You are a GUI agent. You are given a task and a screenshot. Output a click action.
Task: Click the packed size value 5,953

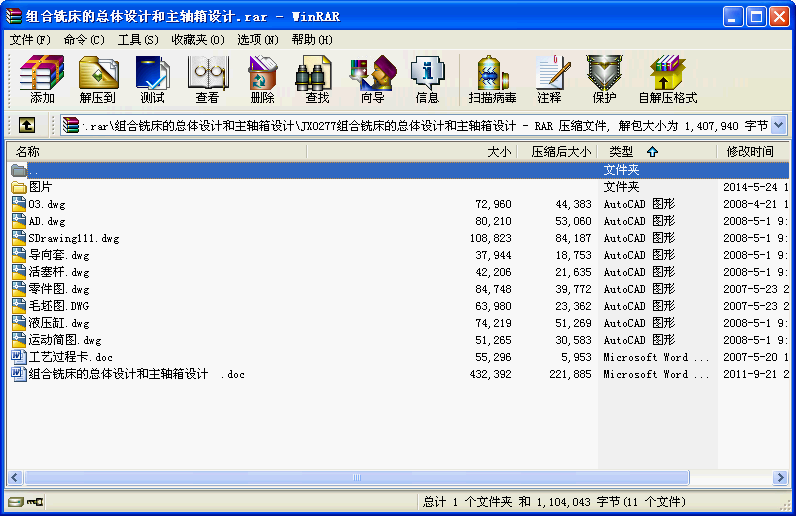tap(576, 357)
